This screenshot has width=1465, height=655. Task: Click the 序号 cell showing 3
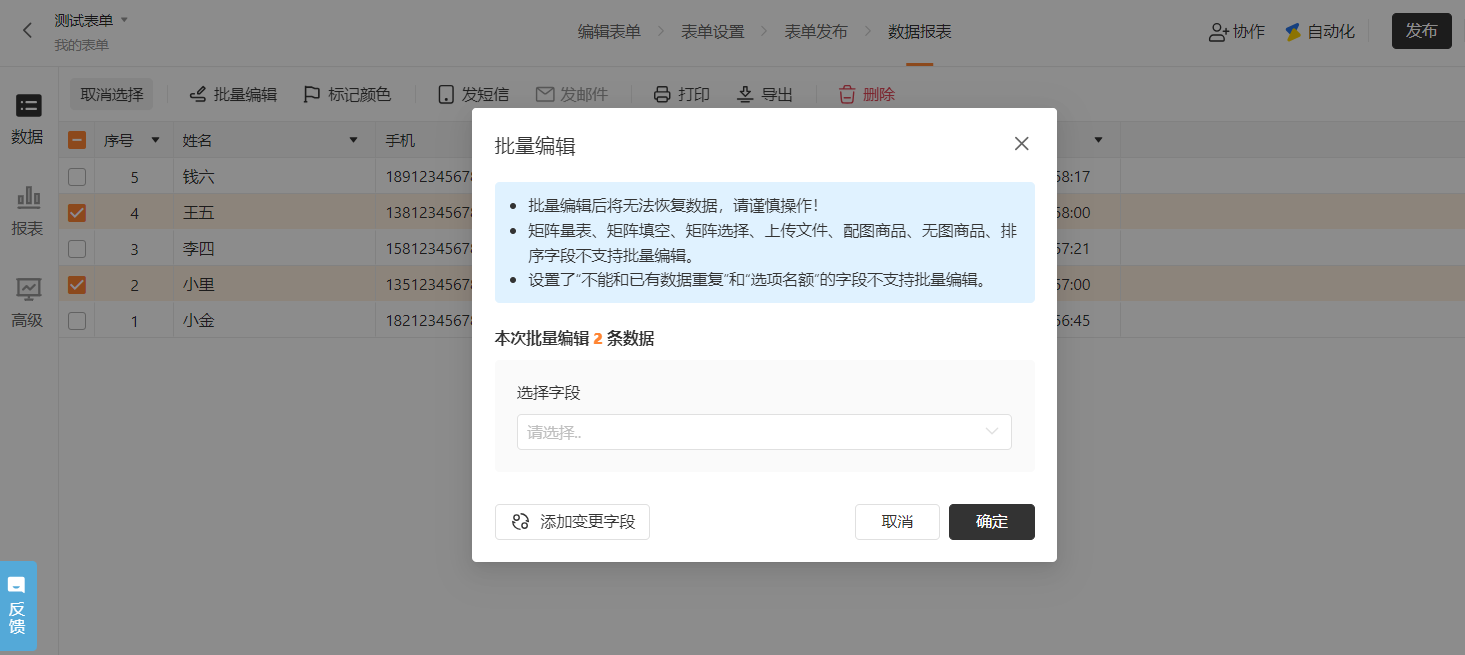(x=134, y=249)
